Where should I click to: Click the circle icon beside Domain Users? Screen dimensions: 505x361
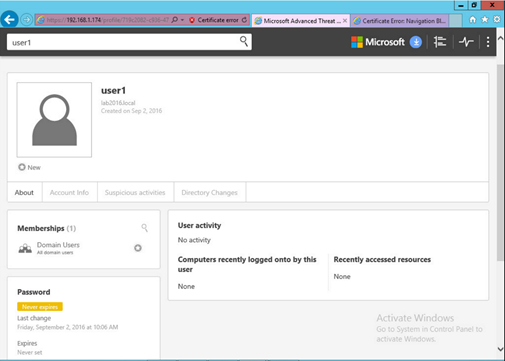point(138,248)
